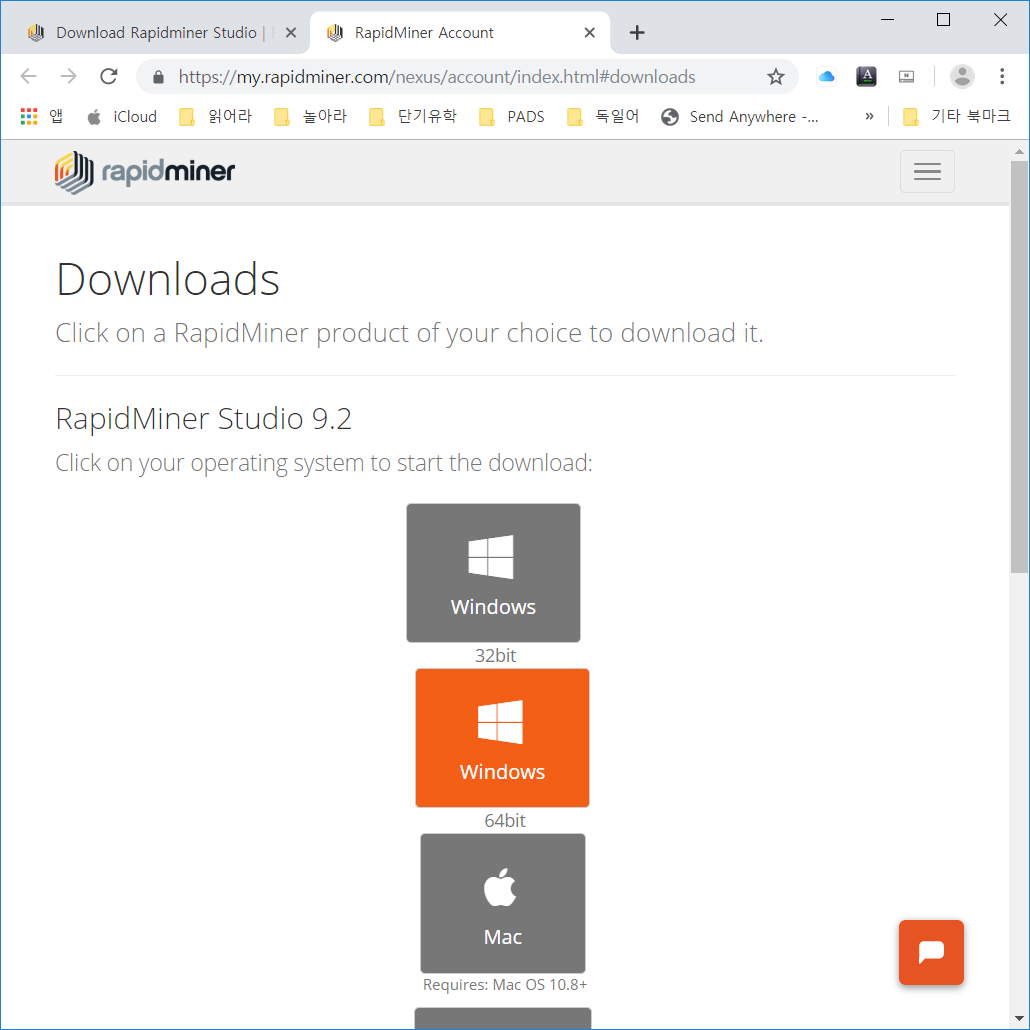Open the PADS bookmark folder
Image resolution: width=1030 pixels, height=1030 pixels.
coord(512,116)
